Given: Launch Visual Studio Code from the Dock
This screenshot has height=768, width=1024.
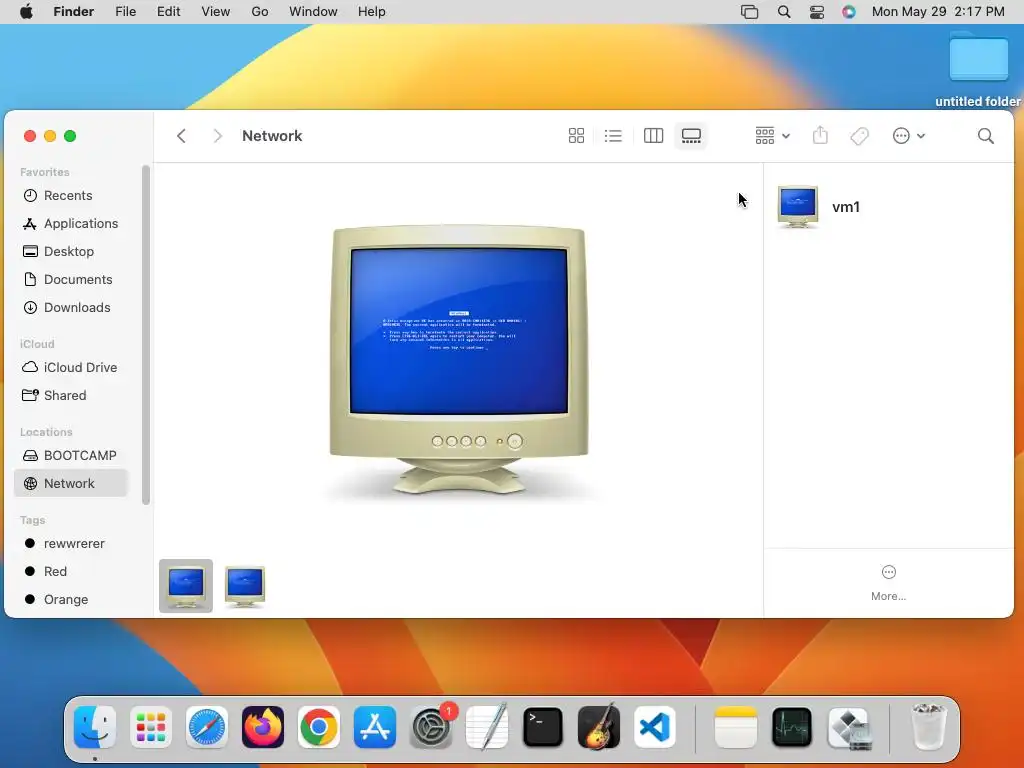Looking at the screenshot, I should pyautogui.click(x=654, y=727).
